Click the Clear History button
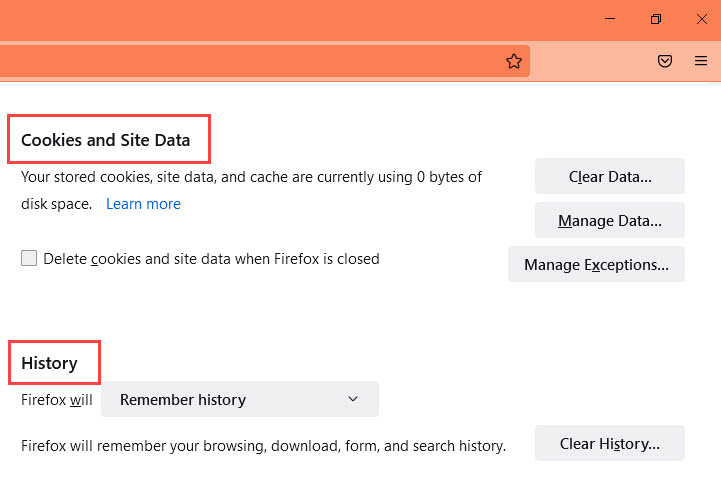The width and height of the screenshot is (721, 484). pyautogui.click(x=610, y=444)
